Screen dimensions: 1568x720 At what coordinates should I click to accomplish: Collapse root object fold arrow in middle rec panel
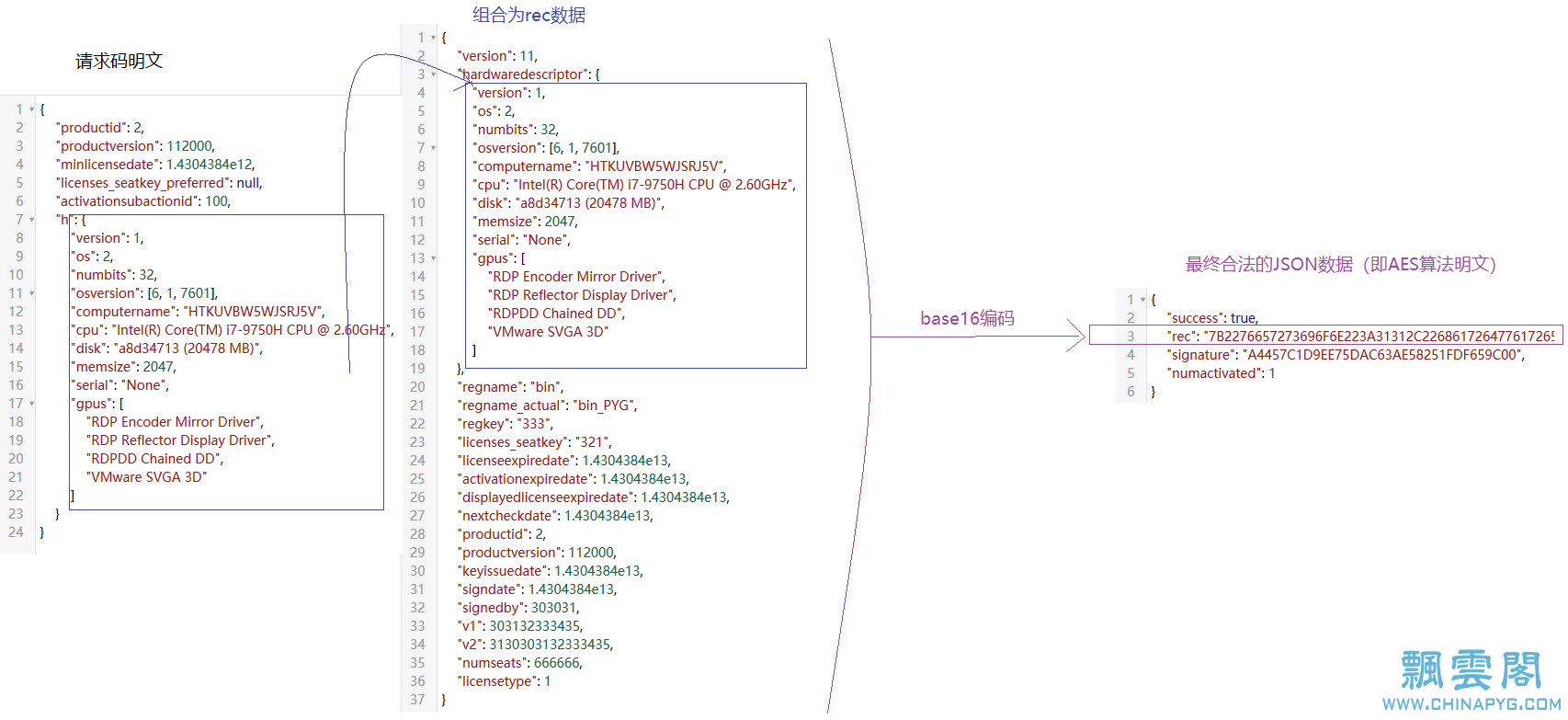pos(433,38)
